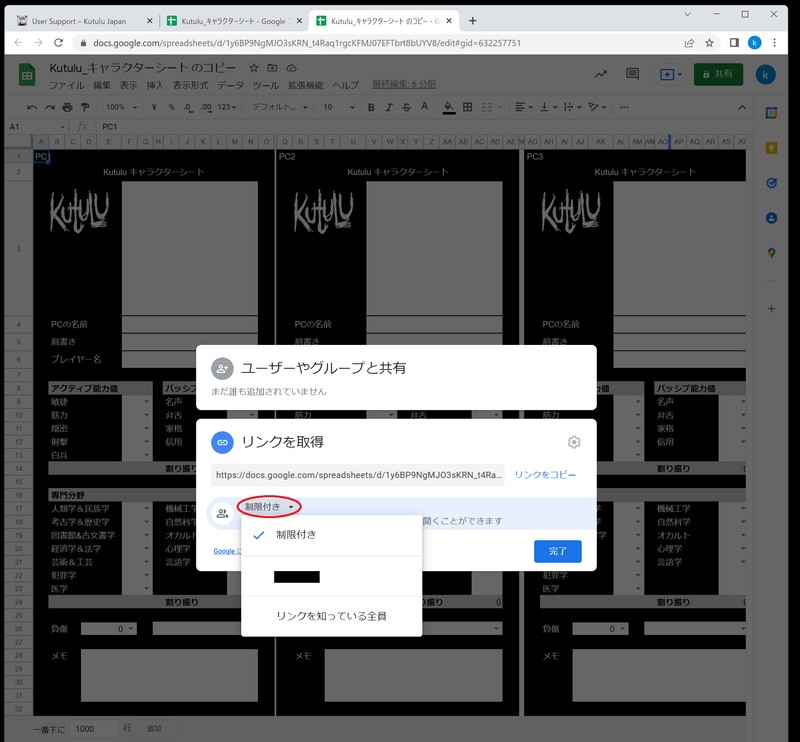The image size is (800, 742).
Task: Open the present button dropdown arrow
Action: click(680, 75)
